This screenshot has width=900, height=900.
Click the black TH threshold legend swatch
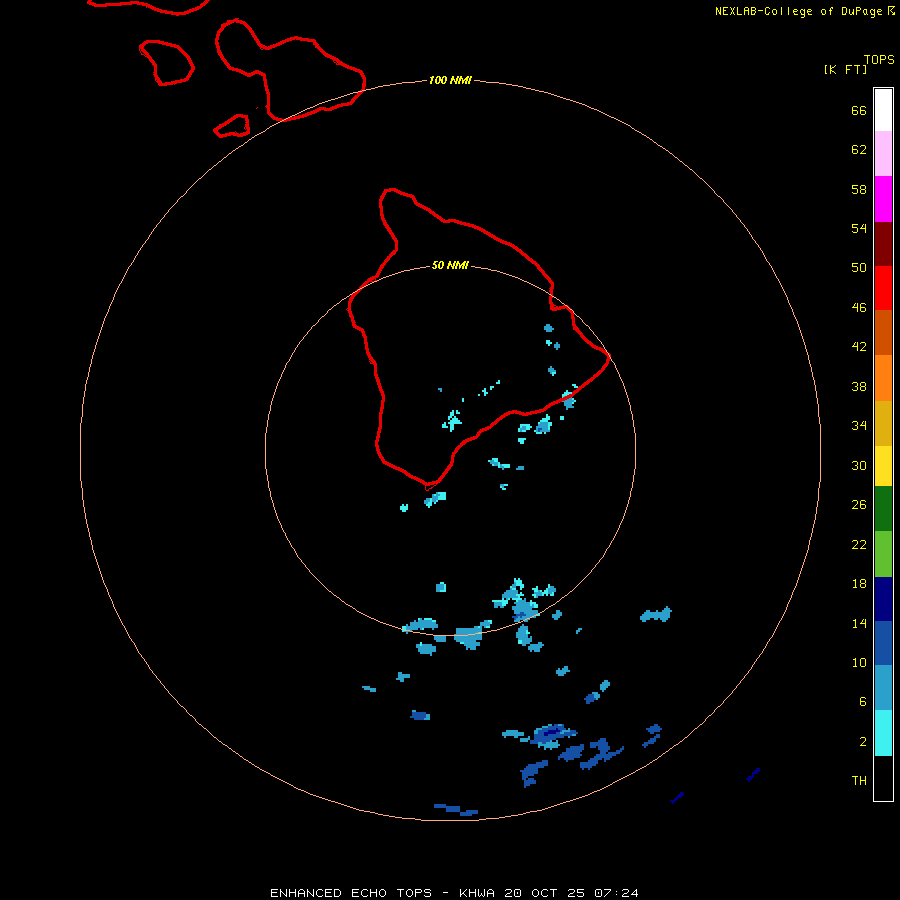tap(883, 778)
